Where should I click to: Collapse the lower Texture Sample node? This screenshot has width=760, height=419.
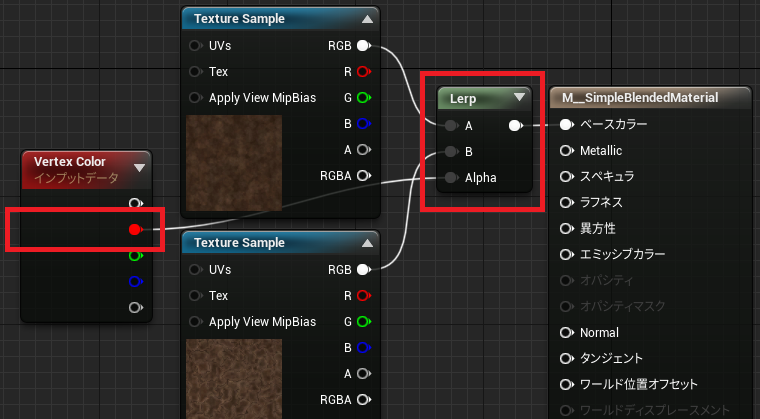coord(367,243)
